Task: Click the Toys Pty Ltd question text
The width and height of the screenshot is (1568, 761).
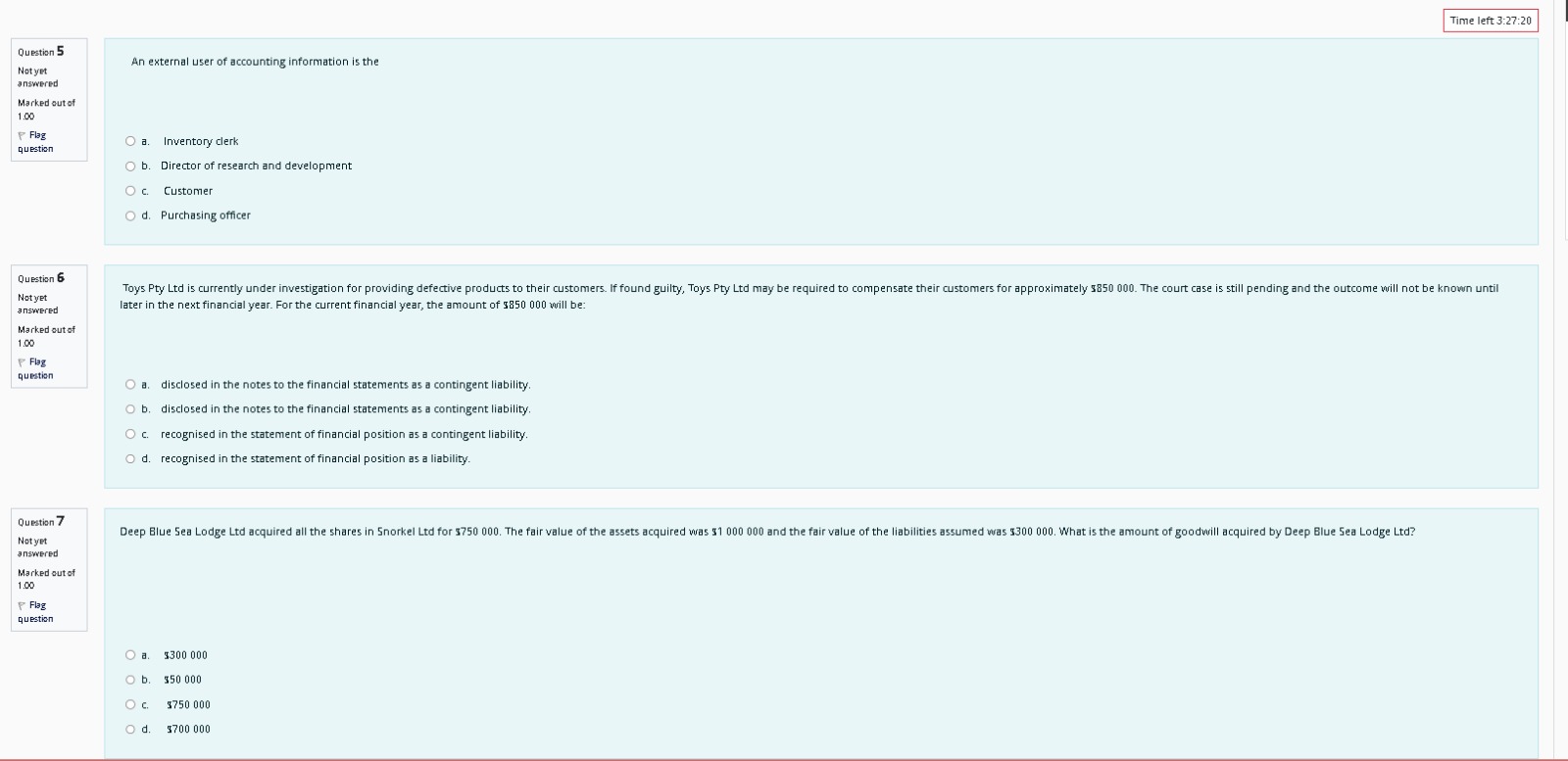Action: (x=809, y=296)
